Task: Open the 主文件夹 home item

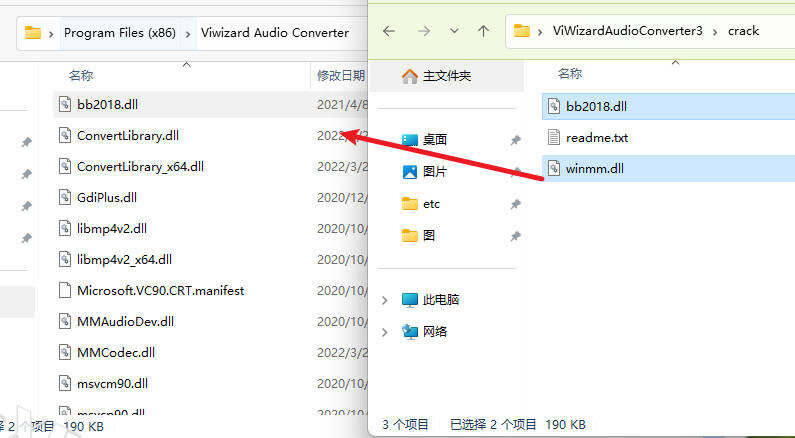Action: click(x=446, y=76)
